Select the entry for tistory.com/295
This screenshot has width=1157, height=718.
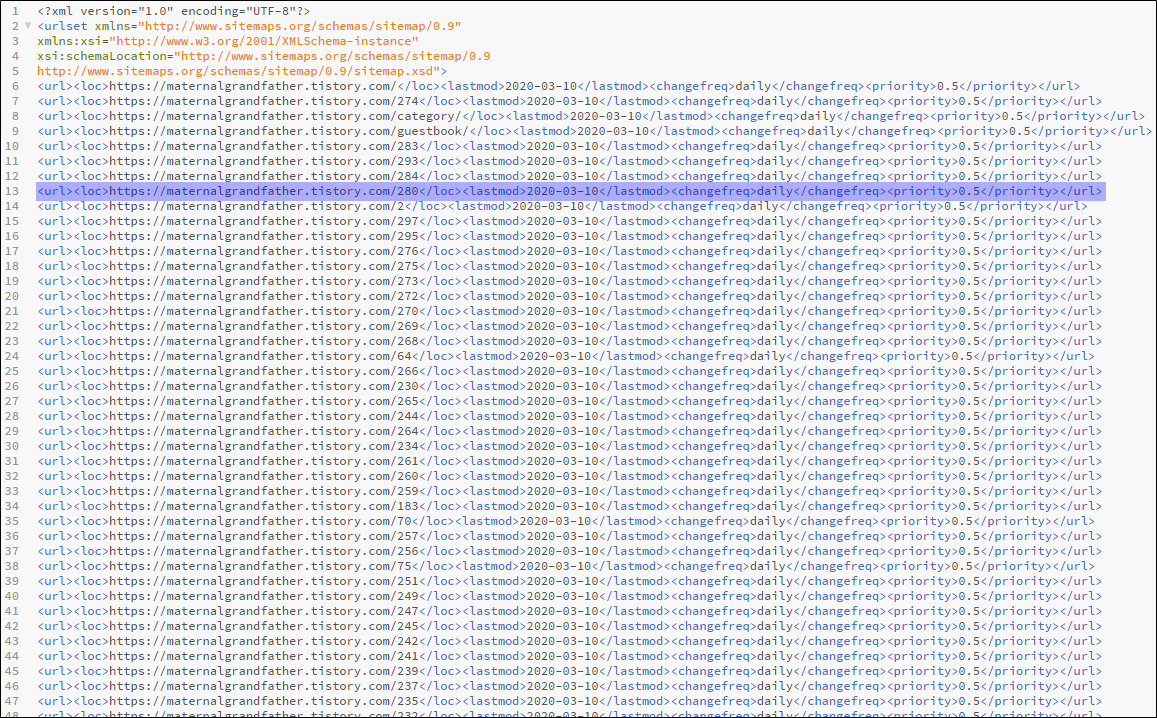(x=570, y=236)
